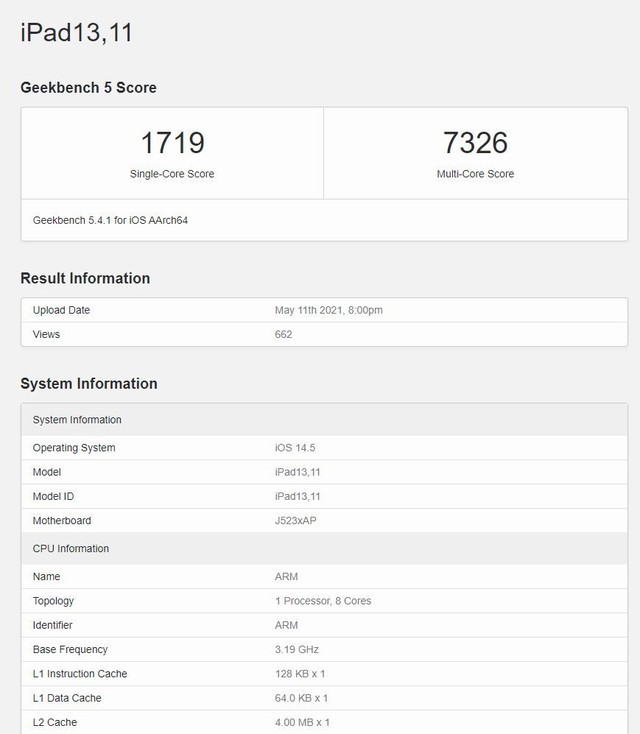640x734 pixels.
Task: Click the multi-core score value 7326
Action: pyautogui.click(x=475, y=142)
